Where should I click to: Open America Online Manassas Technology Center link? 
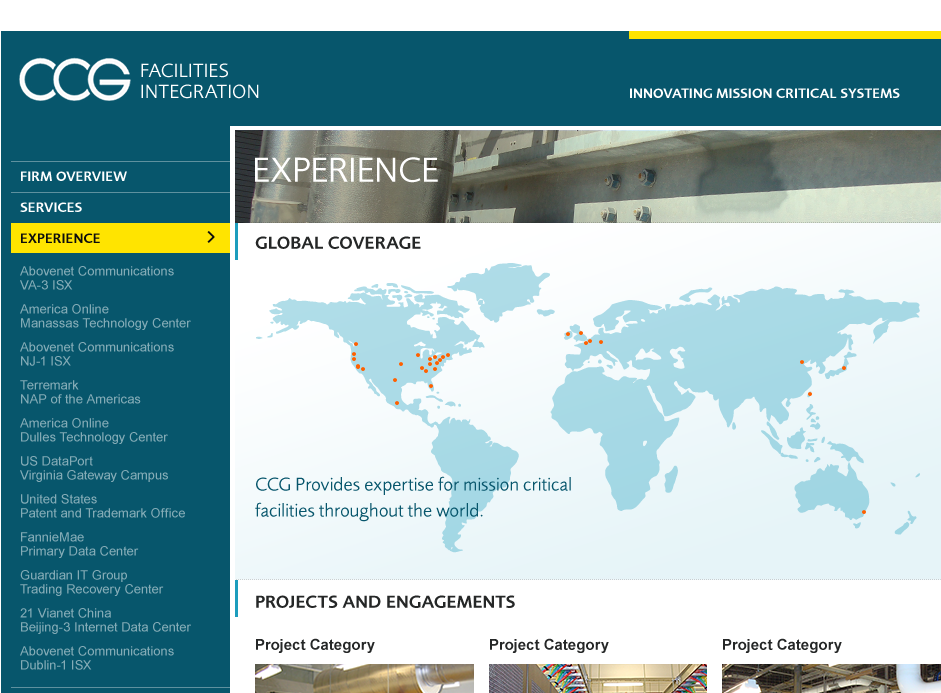pos(105,316)
